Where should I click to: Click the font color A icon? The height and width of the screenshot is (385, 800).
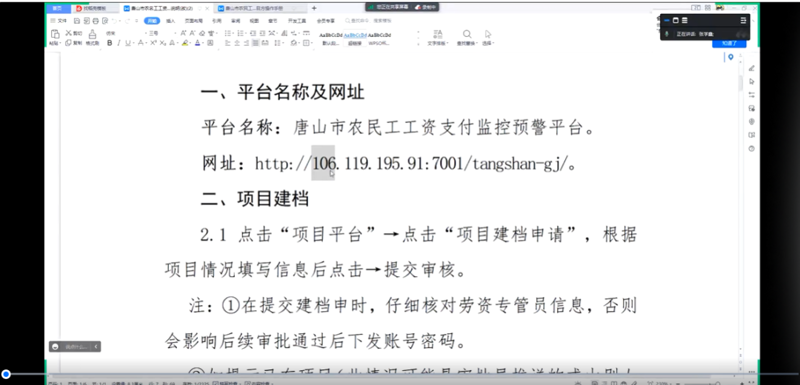[197, 43]
